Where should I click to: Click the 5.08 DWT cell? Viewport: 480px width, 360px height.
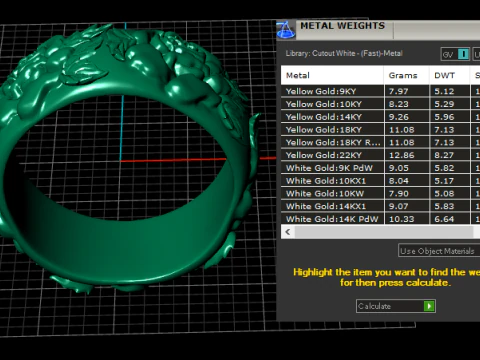coord(449,194)
